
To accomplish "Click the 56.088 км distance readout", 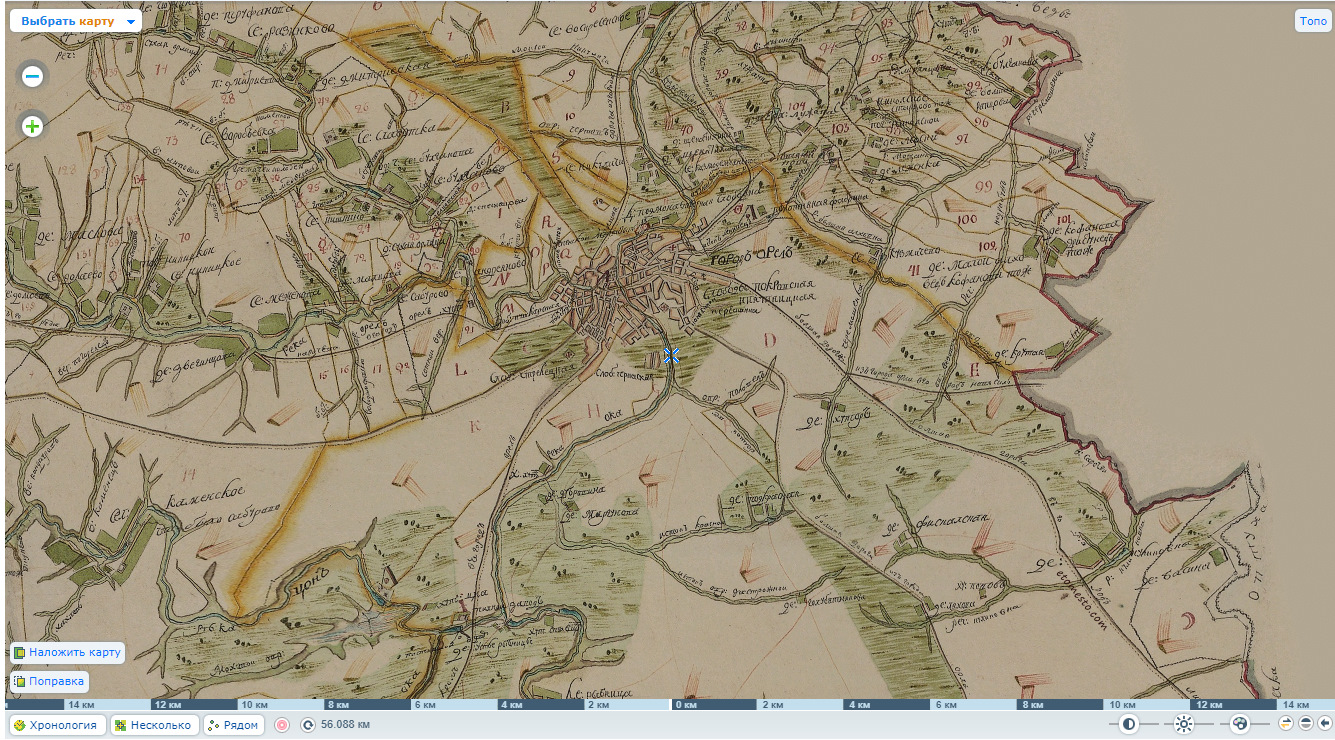I will (346, 725).
